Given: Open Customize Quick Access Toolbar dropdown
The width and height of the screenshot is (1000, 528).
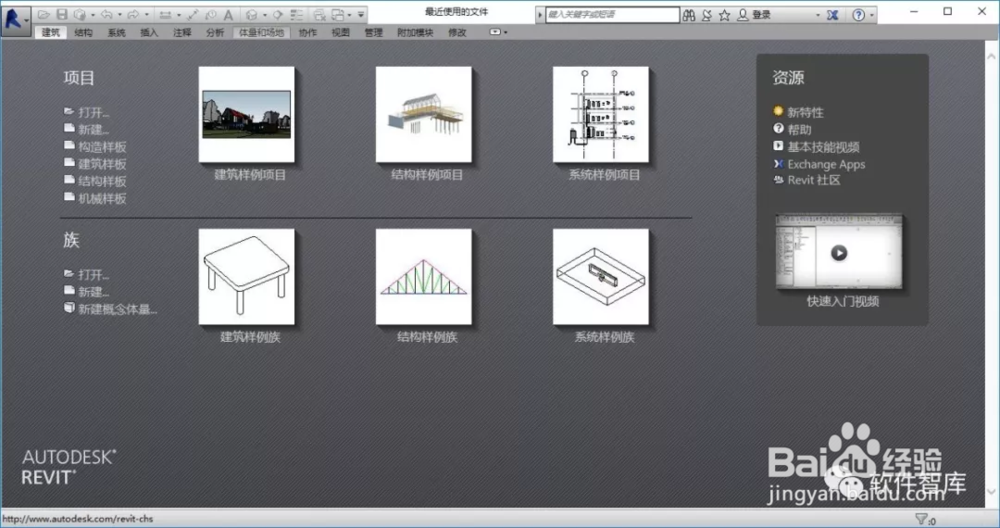Looking at the screenshot, I should [360, 15].
